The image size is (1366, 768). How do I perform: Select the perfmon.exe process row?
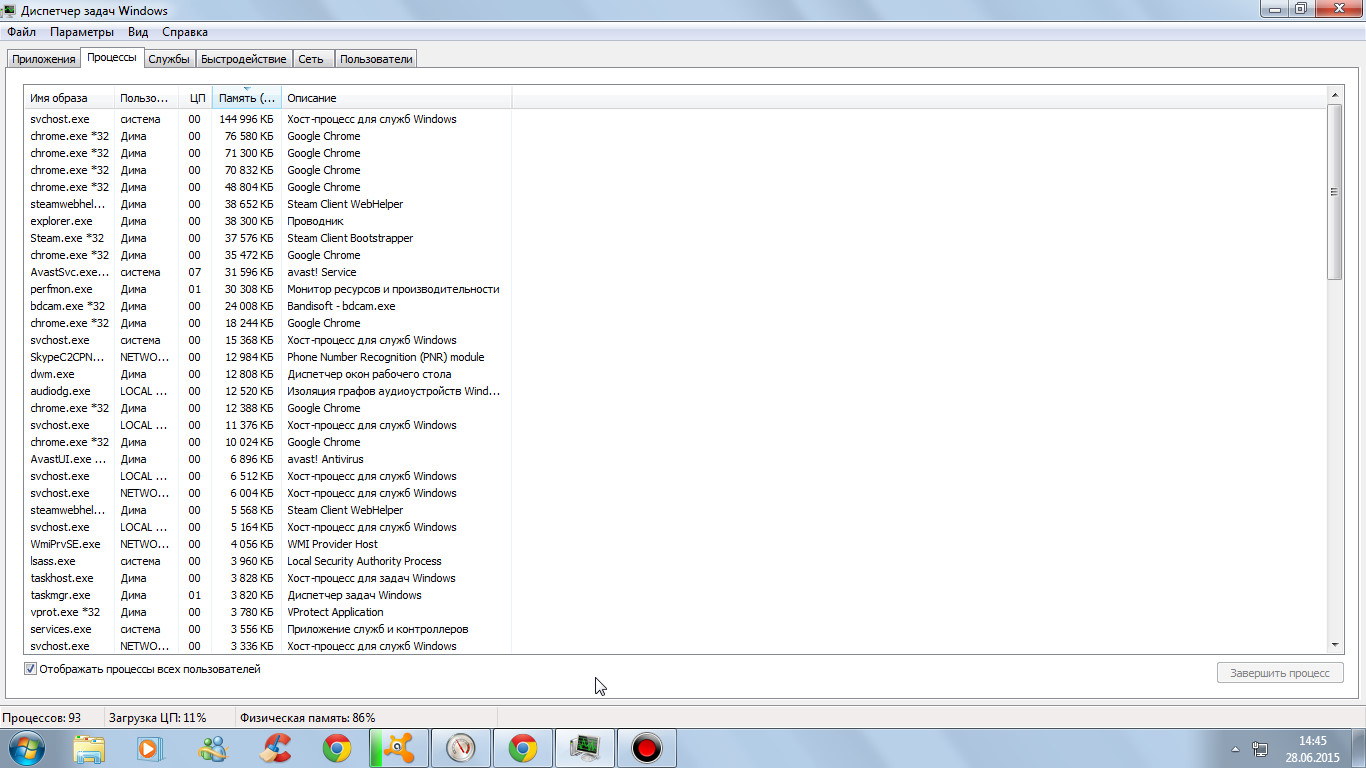point(268,289)
